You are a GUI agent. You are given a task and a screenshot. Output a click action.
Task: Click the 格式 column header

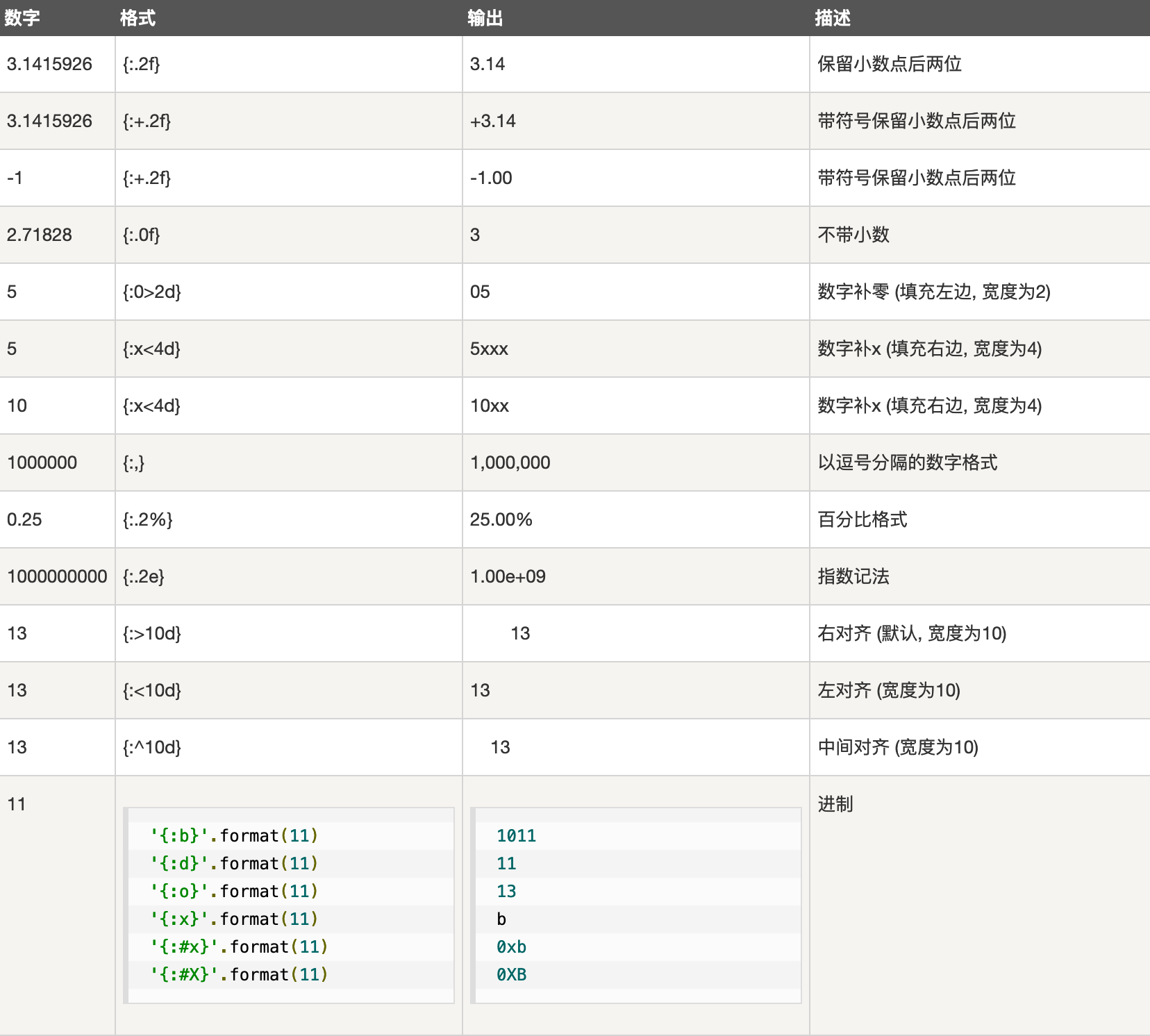point(137,18)
